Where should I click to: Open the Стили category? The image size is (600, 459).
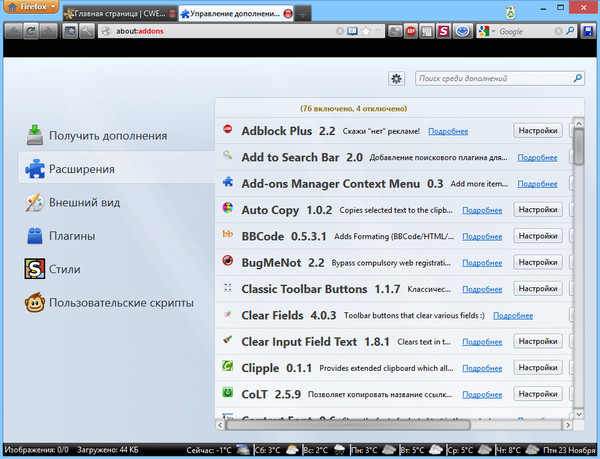(64, 269)
